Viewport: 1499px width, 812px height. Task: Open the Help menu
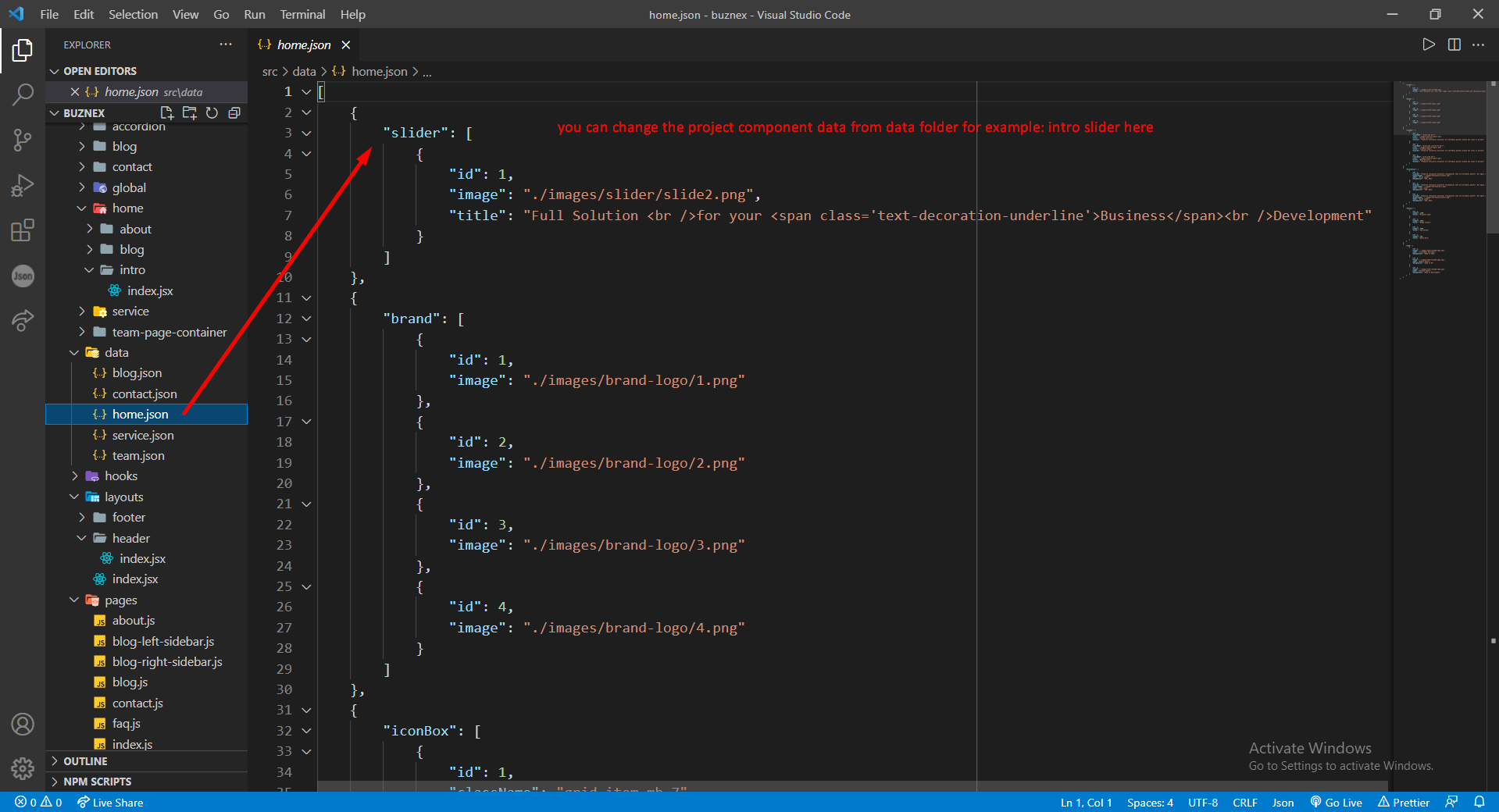pyautogui.click(x=353, y=14)
